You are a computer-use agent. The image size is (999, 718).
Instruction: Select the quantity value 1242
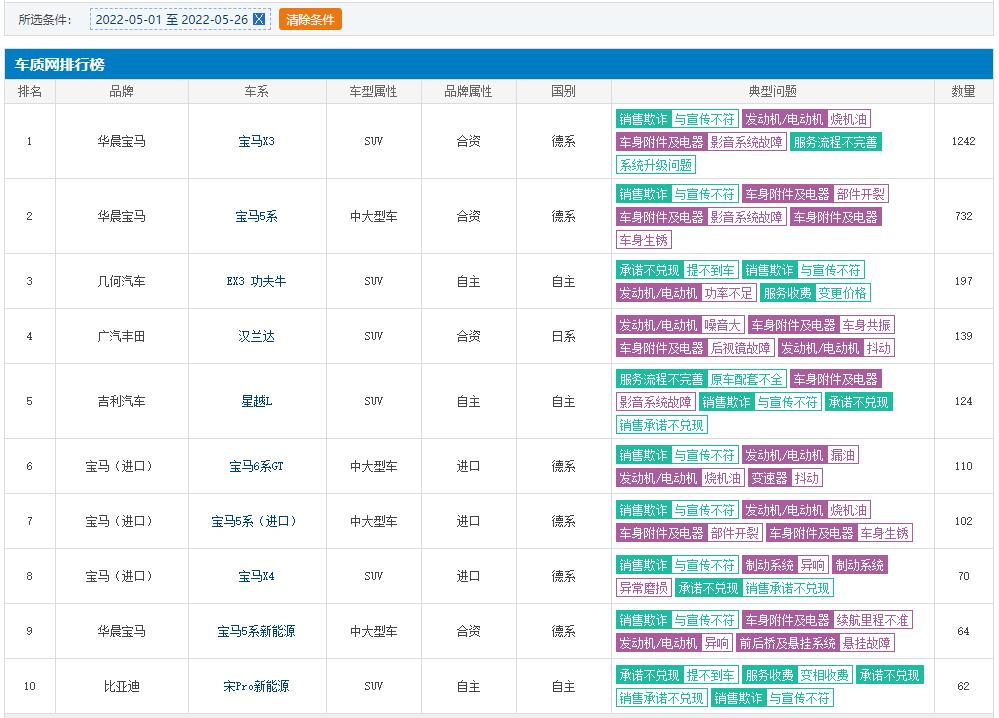point(963,141)
